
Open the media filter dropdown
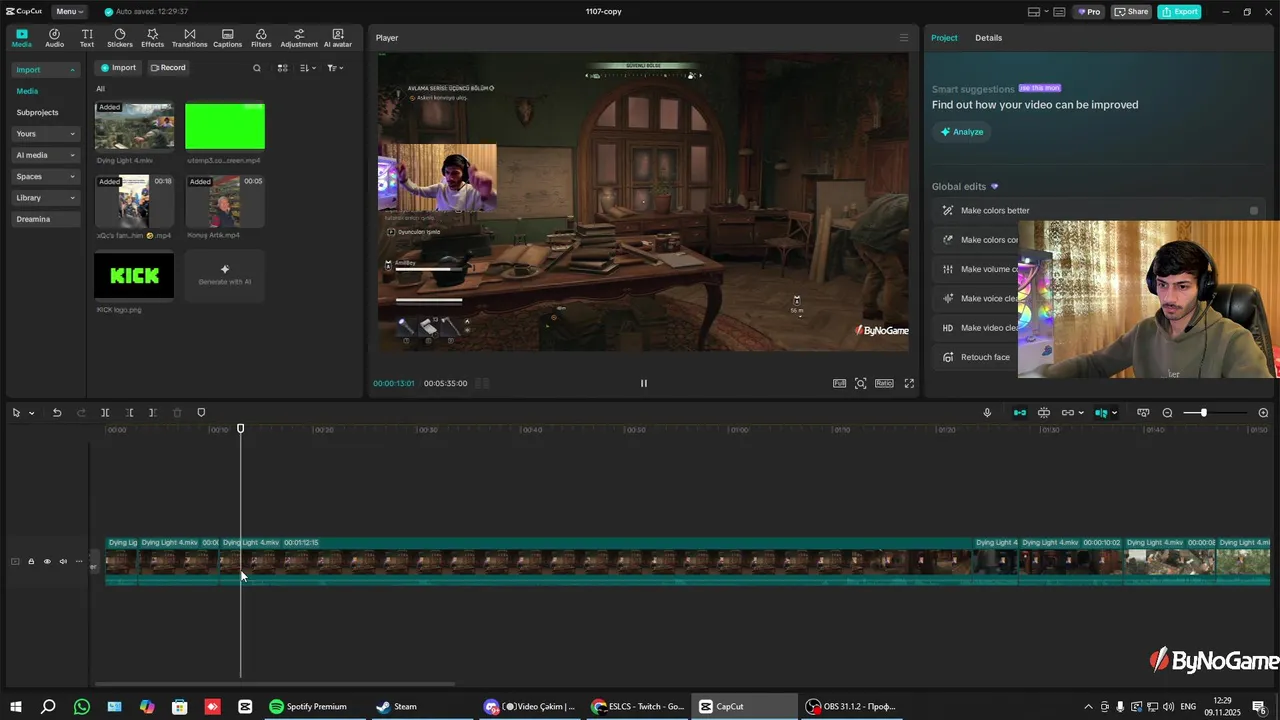[335, 68]
